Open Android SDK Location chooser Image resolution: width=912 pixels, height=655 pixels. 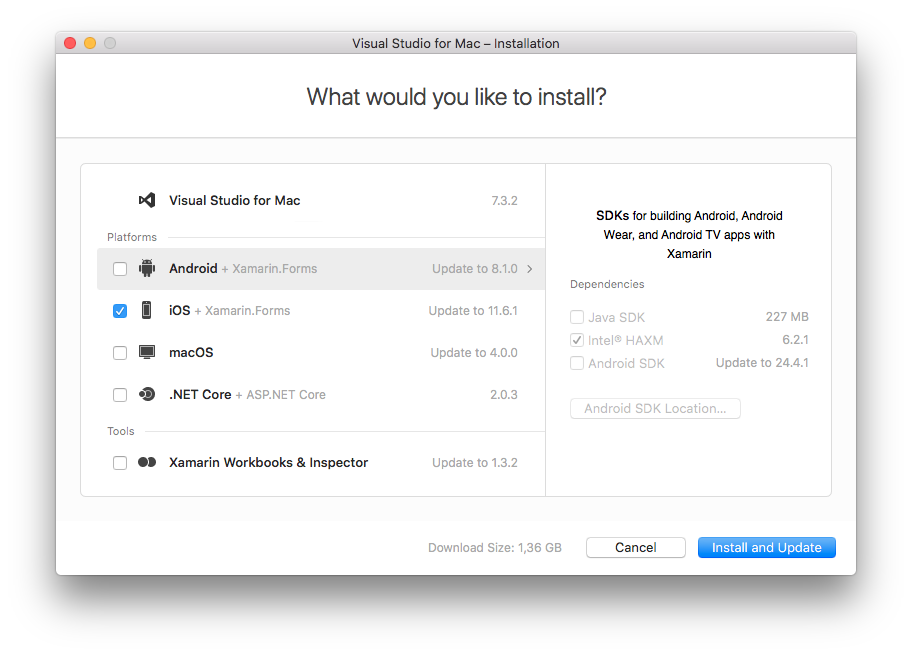(655, 408)
